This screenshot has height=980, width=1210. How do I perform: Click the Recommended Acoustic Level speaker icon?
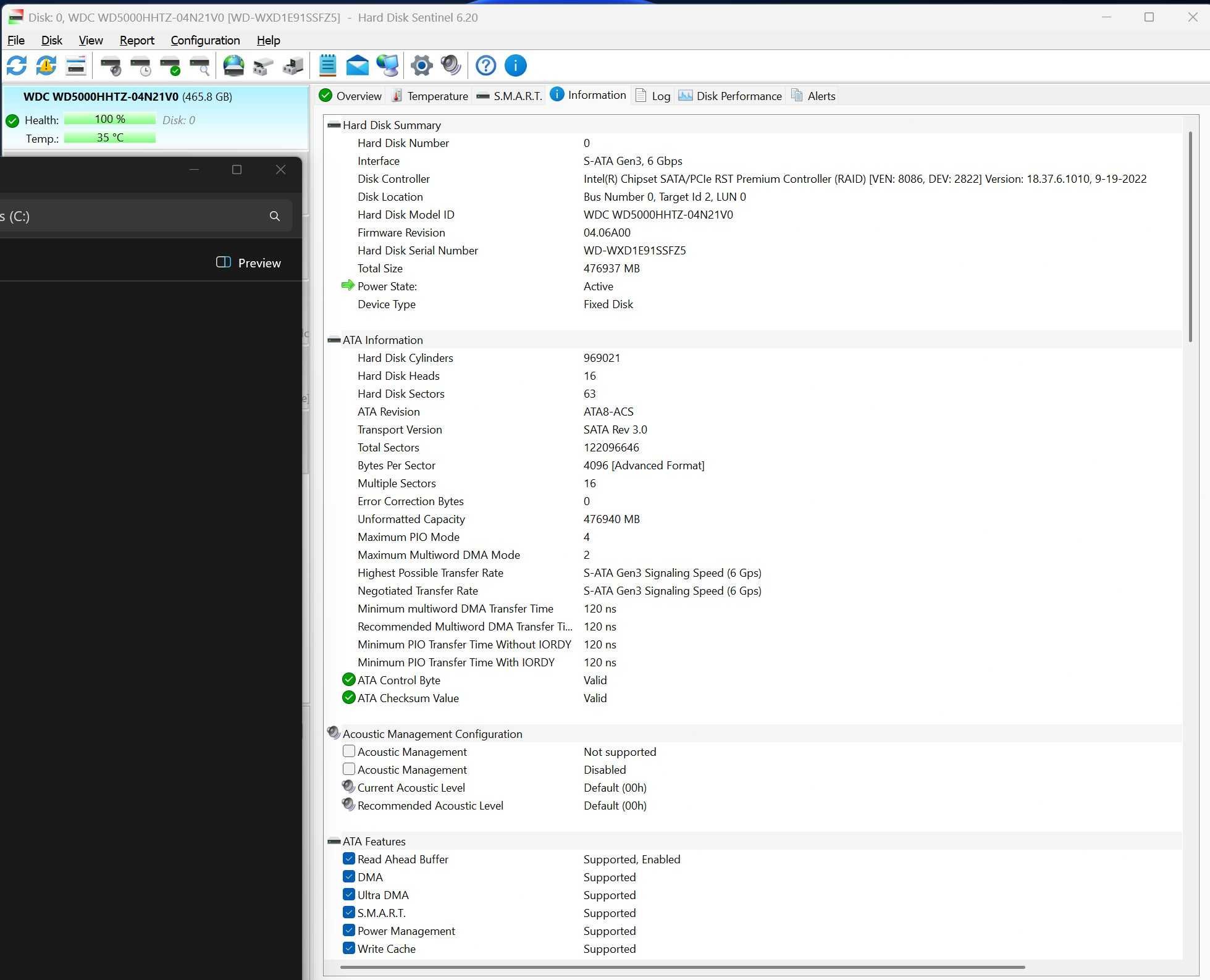348,805
